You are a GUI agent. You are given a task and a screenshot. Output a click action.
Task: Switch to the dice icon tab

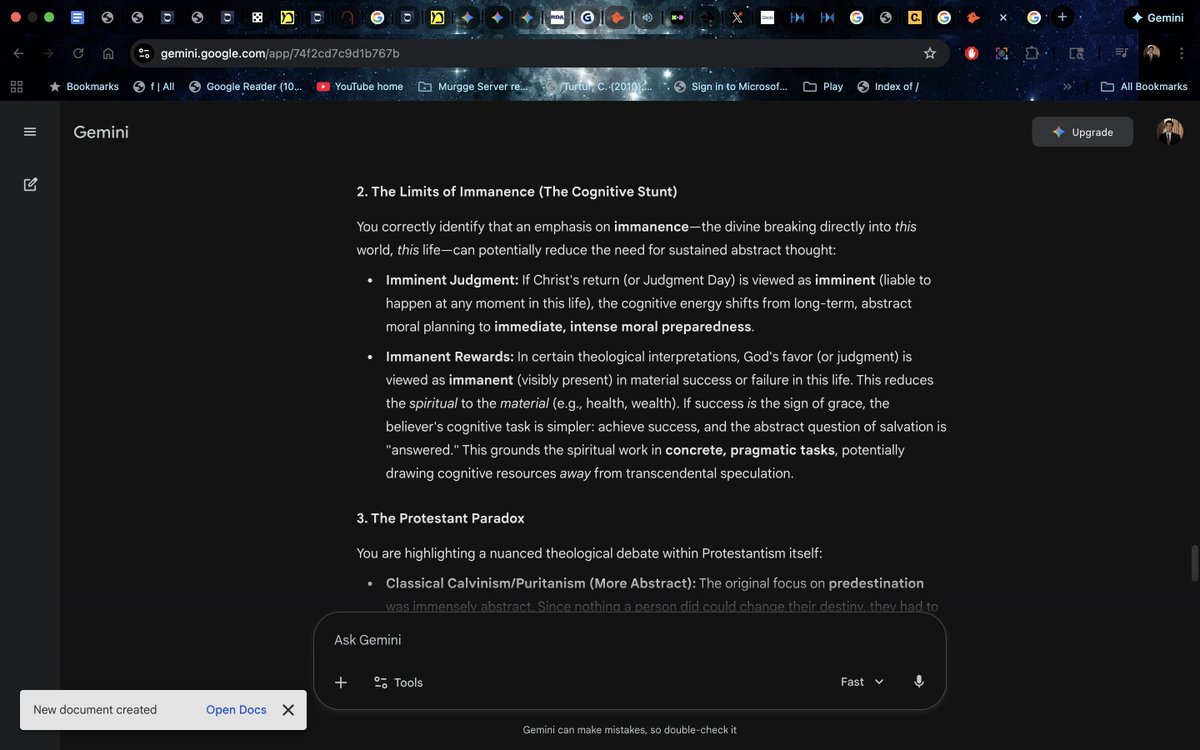point(257,17)
